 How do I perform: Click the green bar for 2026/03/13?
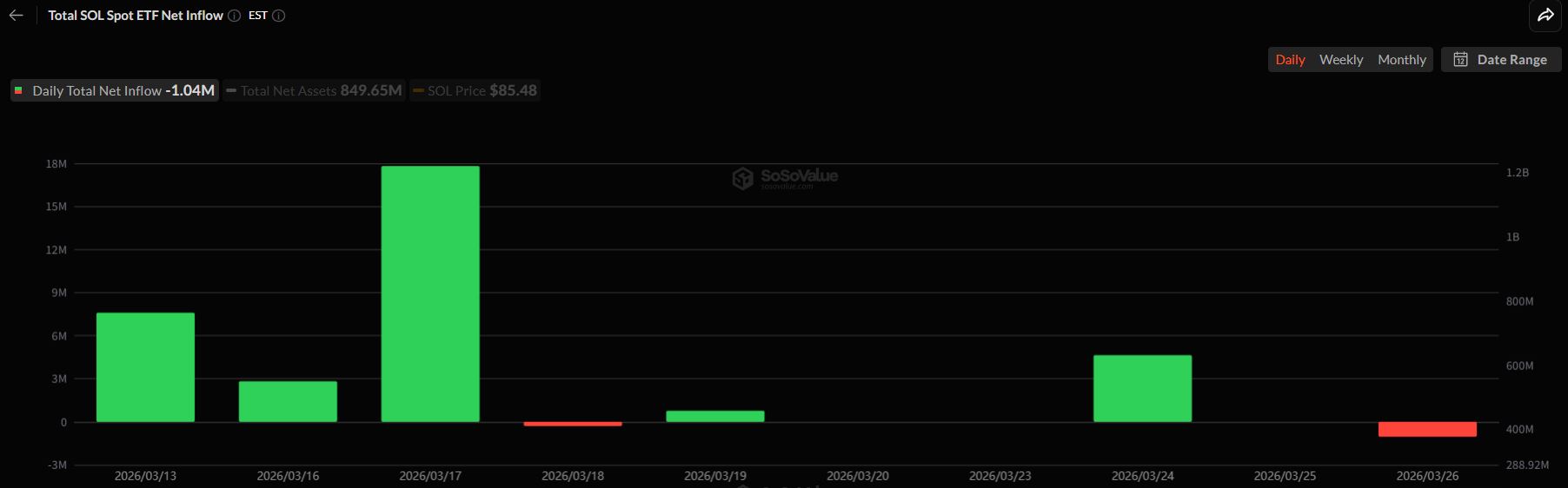coord(145,367)
